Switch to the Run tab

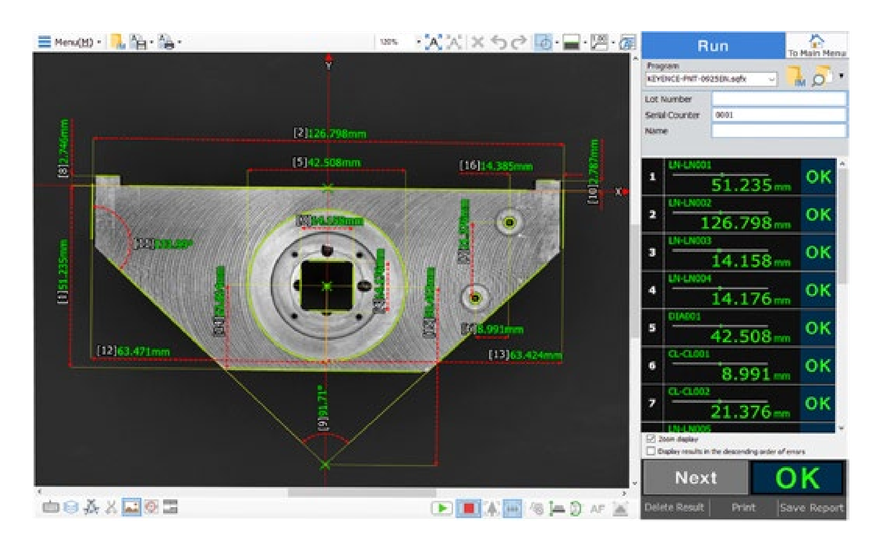[713, 45]
